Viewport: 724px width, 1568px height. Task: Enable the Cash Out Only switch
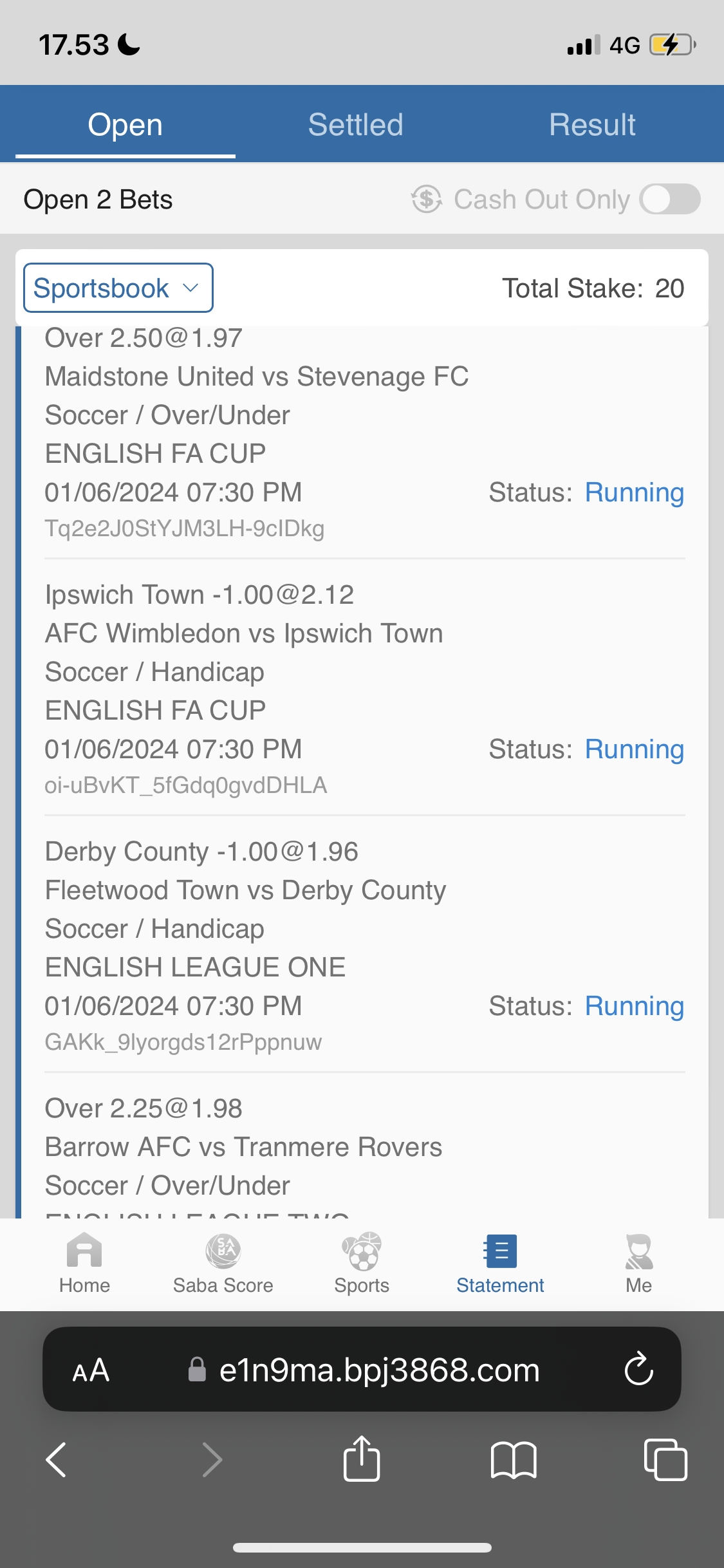[x=669, y=199]
